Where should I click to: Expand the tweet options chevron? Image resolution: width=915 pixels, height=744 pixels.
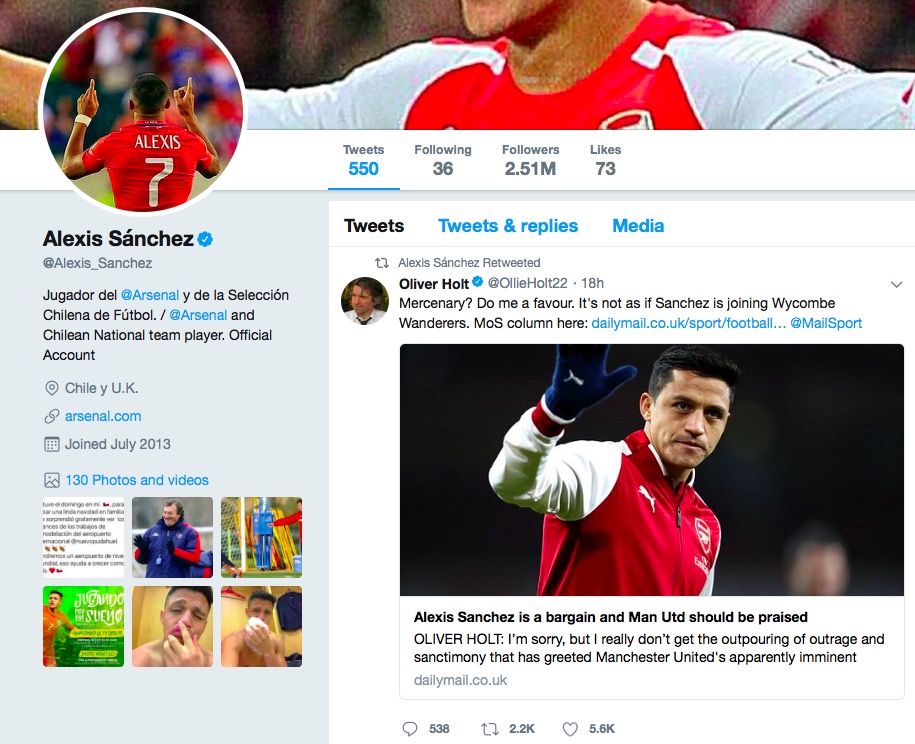click(896, 285)
